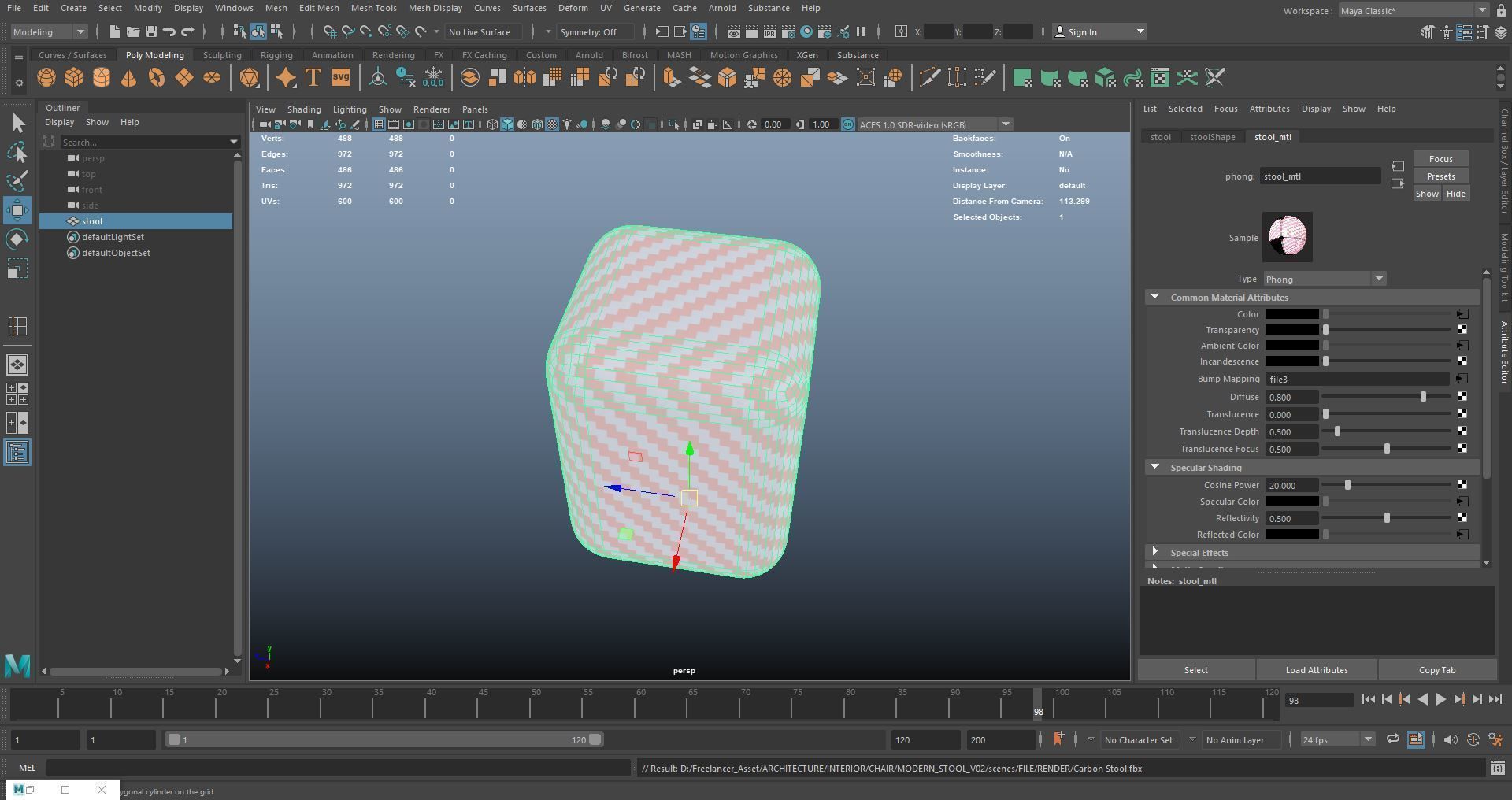
Task: Open the viewport Shading menu
Action: coord(304,109)
